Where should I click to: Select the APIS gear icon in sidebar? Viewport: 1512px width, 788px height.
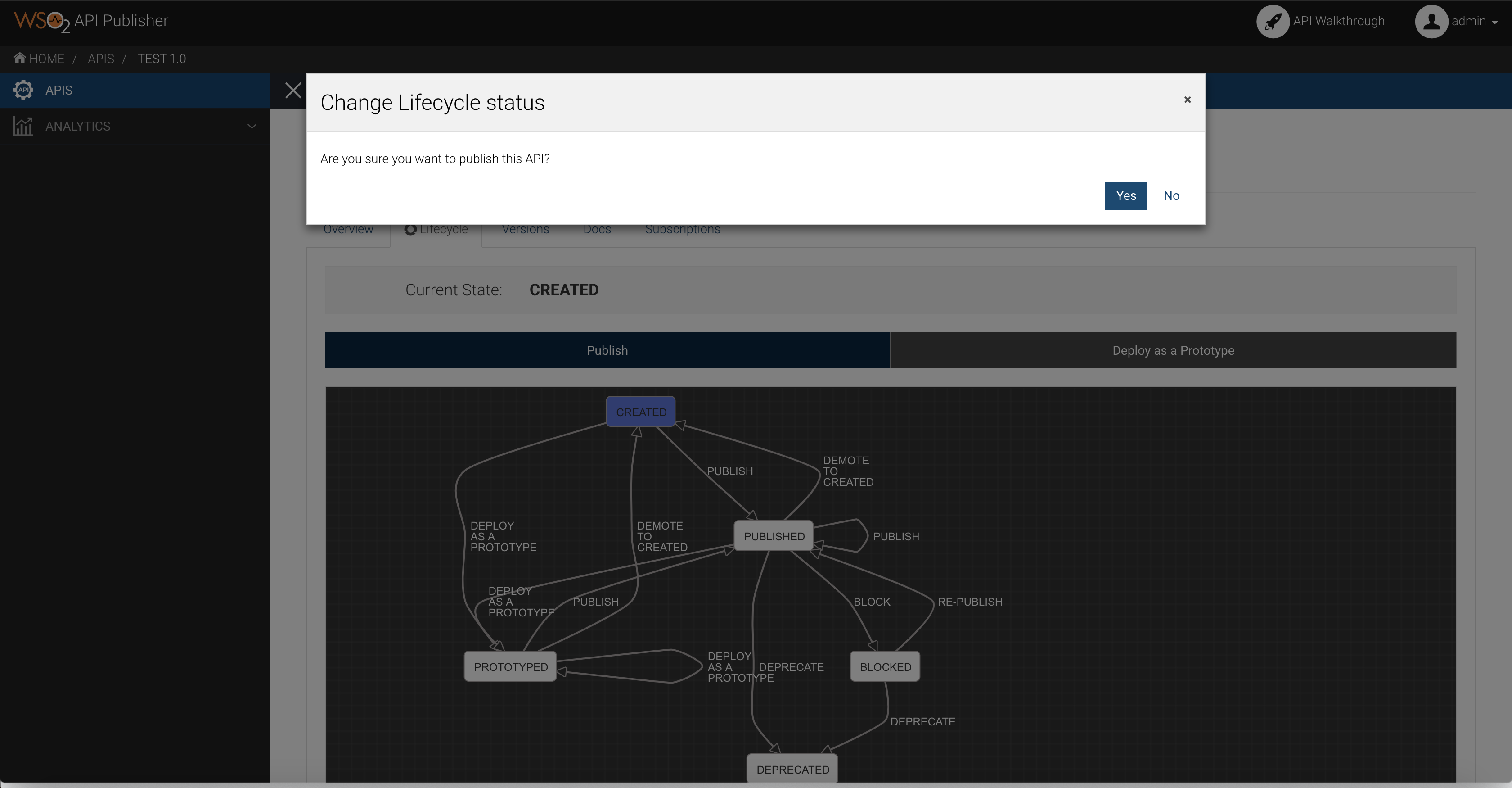click(x=23, y=90)
